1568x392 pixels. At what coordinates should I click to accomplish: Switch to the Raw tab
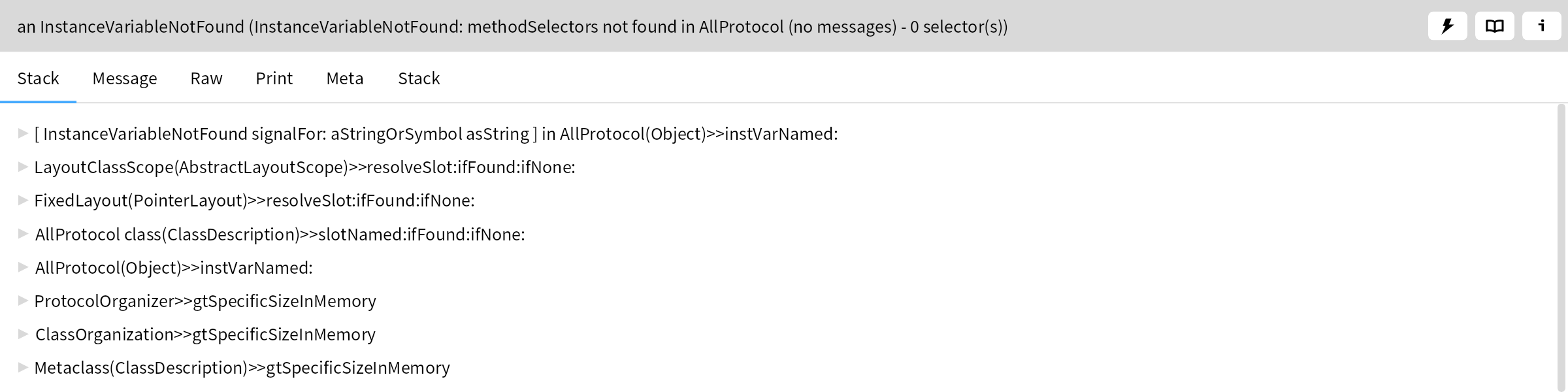(x=206, y=78)
